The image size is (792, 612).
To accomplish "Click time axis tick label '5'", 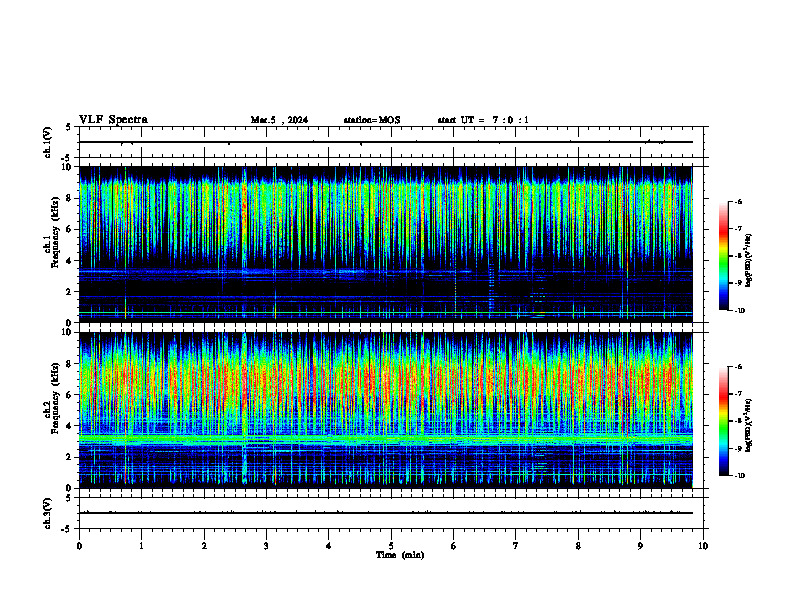I will click(x=391, y=546).
